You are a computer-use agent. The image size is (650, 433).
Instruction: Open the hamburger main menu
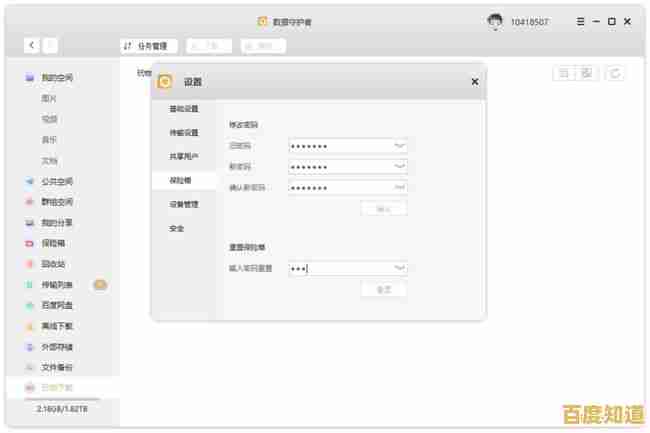click(x=580, y=22)
